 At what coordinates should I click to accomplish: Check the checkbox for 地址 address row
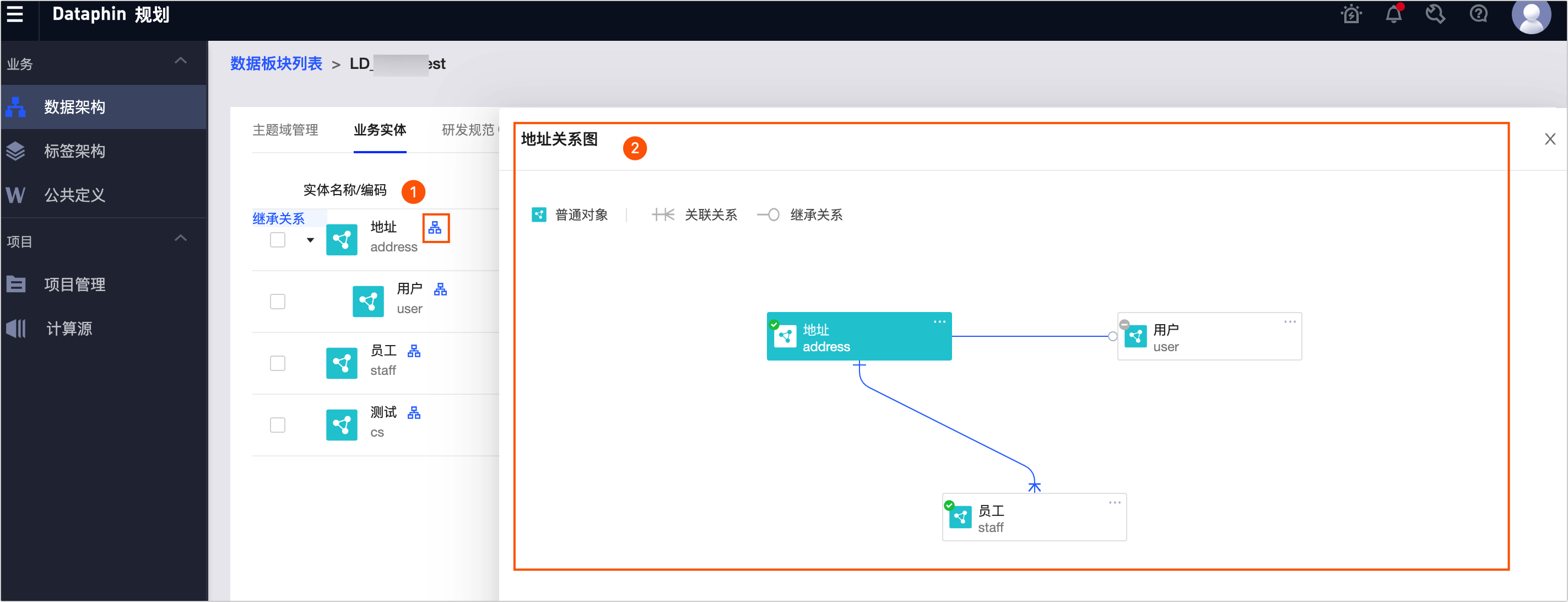coord(278,240)
